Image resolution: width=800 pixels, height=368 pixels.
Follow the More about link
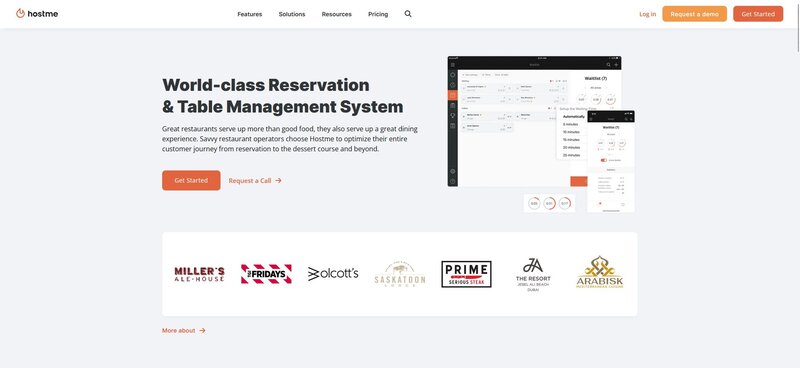(184, 331)
